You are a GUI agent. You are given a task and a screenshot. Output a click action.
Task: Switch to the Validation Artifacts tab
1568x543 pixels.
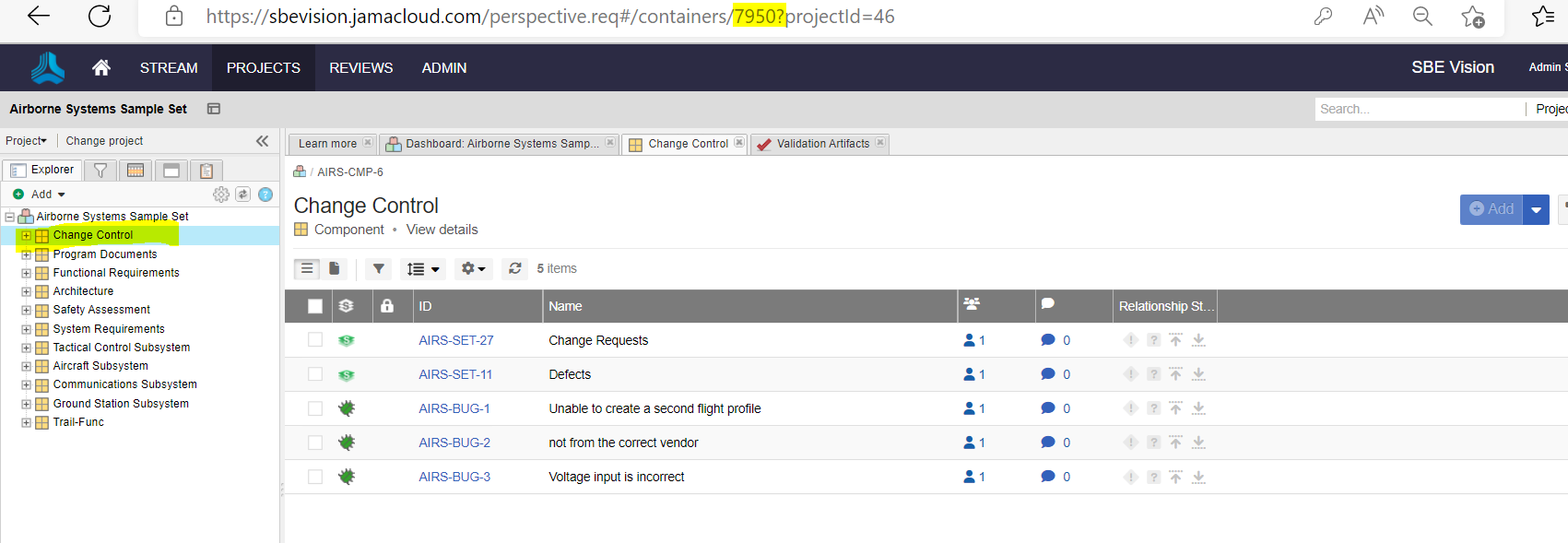822,144
